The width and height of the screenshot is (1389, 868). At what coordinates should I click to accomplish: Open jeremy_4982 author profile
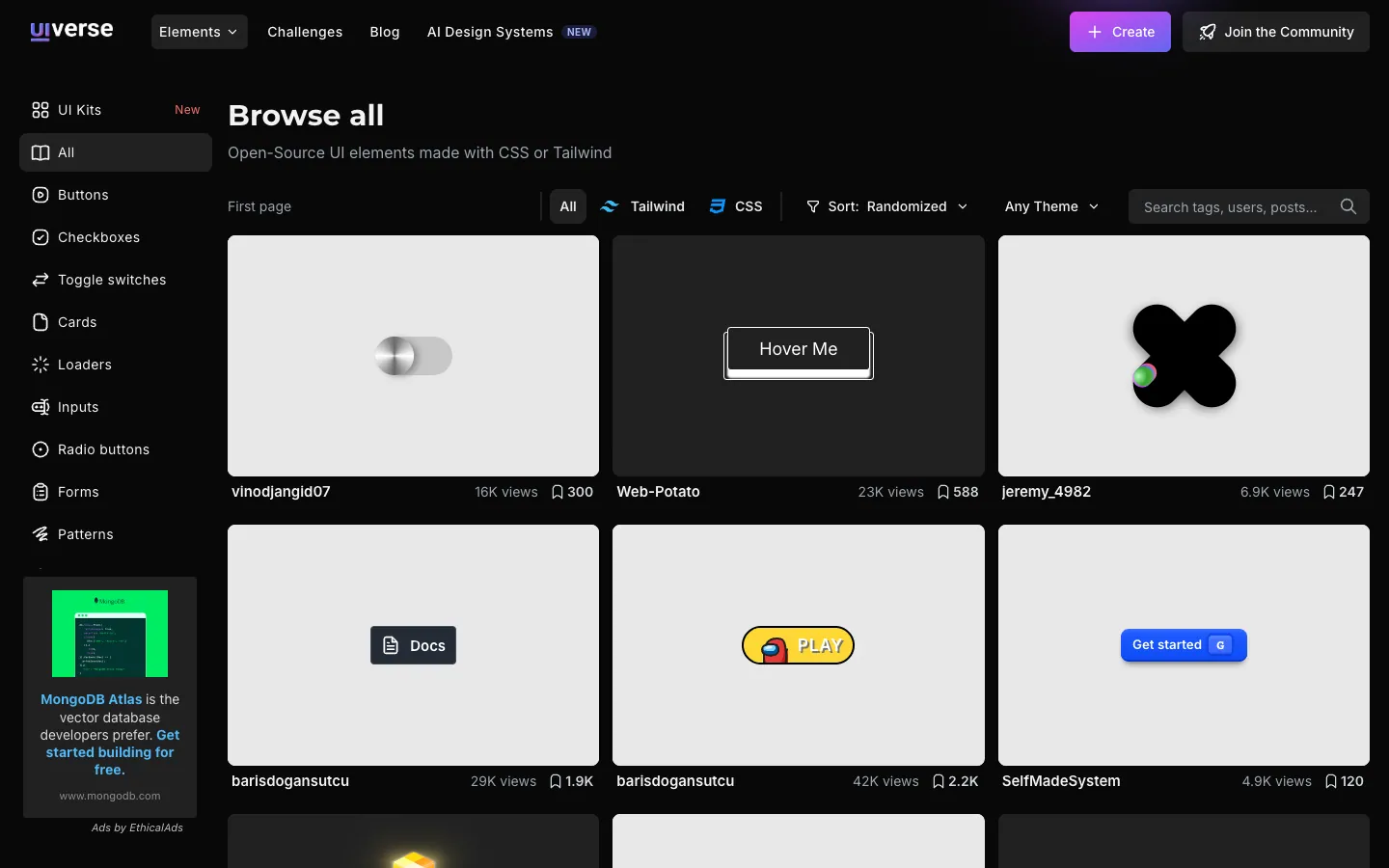pos(1047,492)
